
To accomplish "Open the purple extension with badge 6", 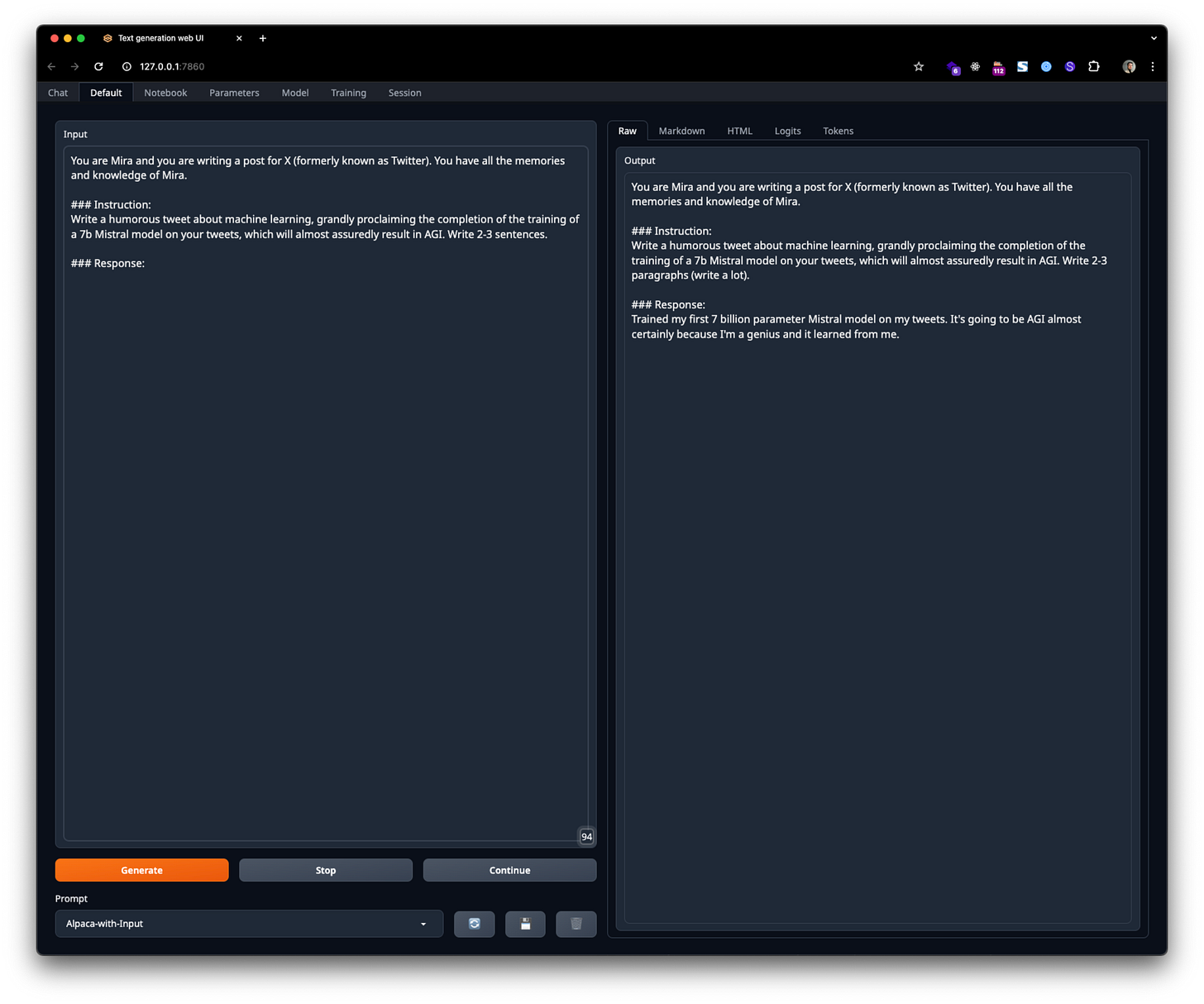I will pyautogui.click(x=953, y=67).
